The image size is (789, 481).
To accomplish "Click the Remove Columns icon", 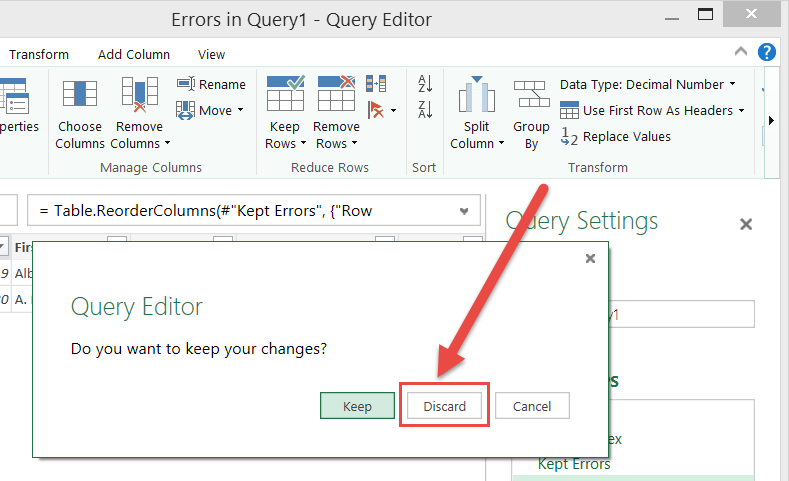I will pyautogui.click(x=139, y=95).
